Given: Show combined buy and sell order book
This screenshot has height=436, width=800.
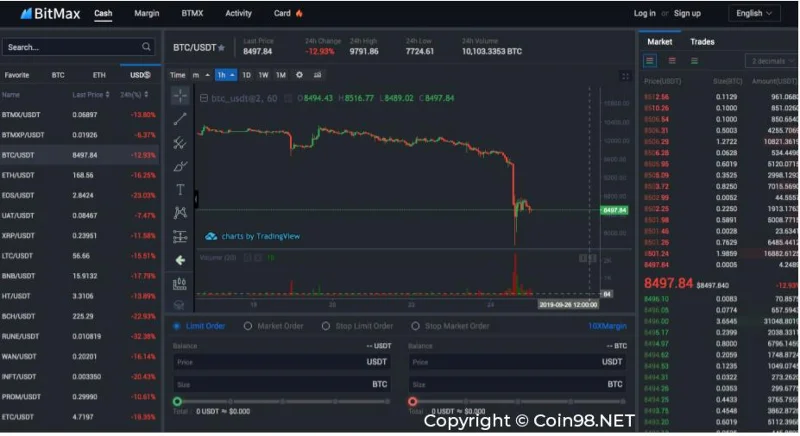Looking at the screenshot, I should 649,61.
